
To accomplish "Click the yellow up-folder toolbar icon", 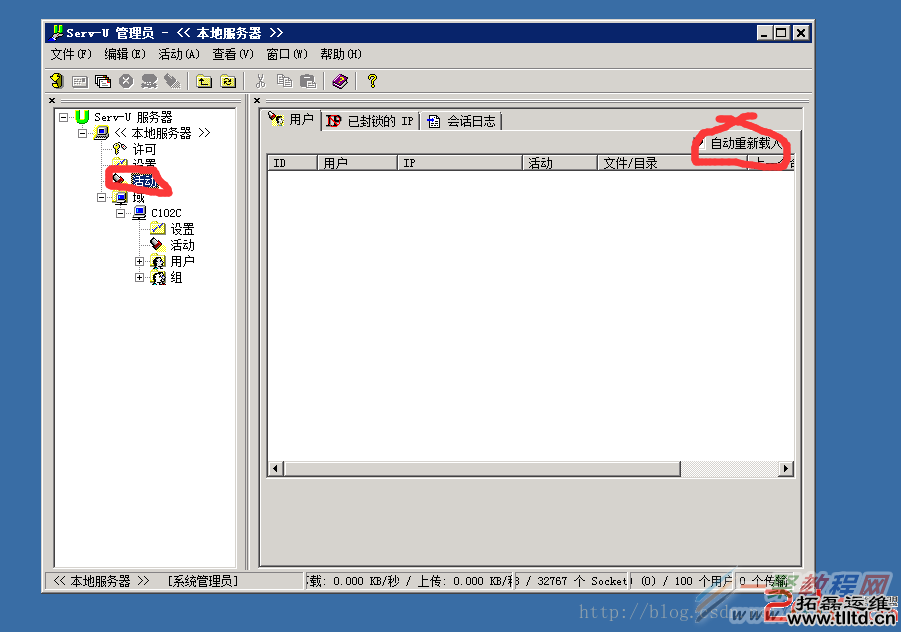I will (204, 81).
